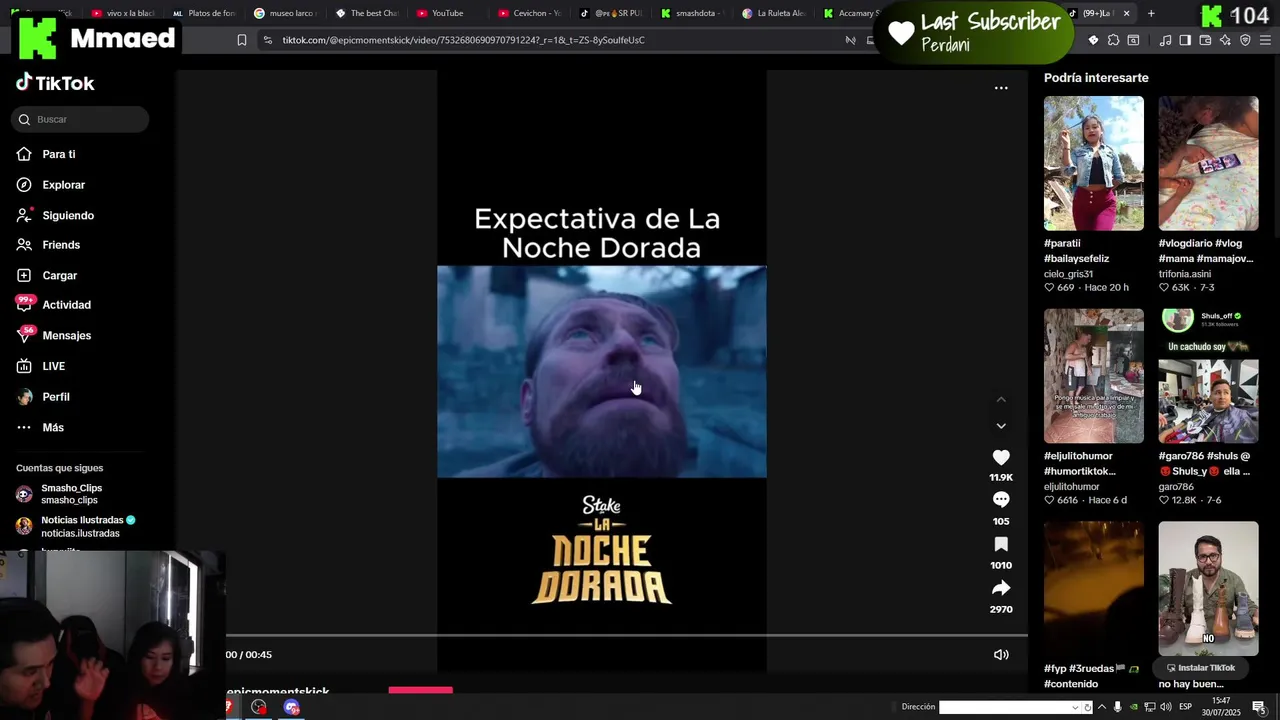
Task: Switch to The best Cha browser tab
Action: click(x=367, y=13)
